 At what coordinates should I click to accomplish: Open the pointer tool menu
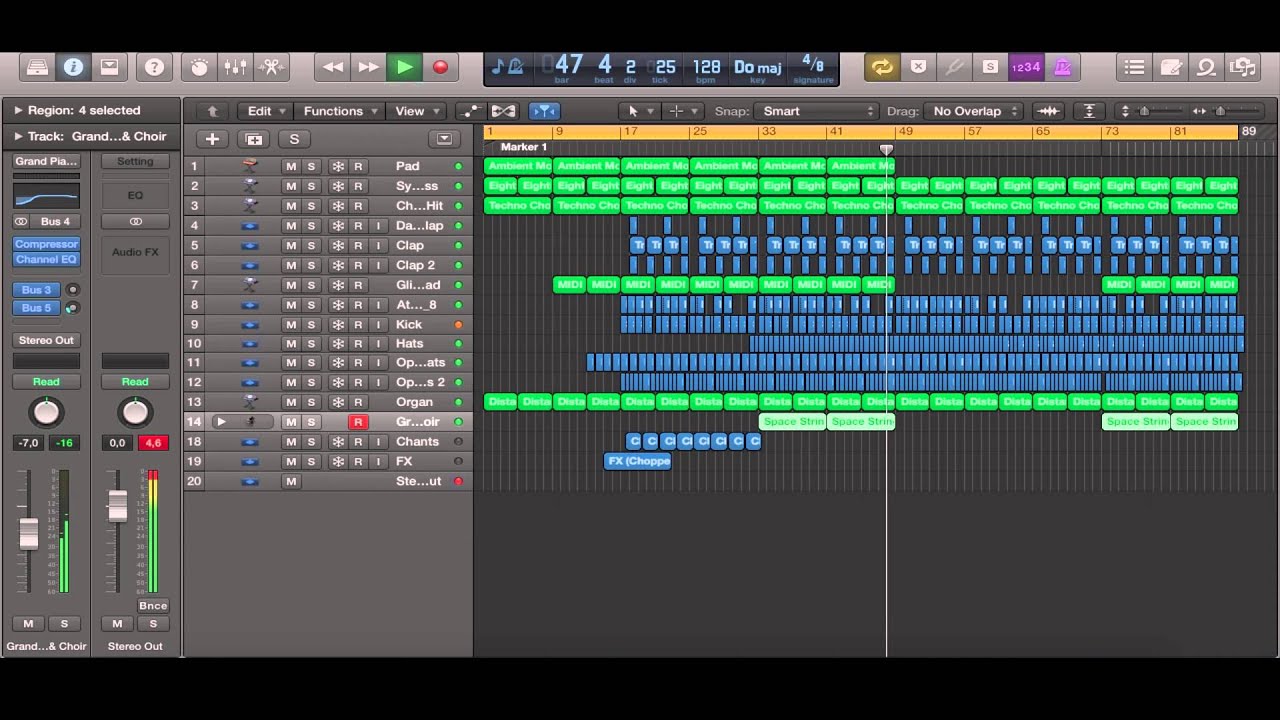pyautogui.click(x=638, y=111)
